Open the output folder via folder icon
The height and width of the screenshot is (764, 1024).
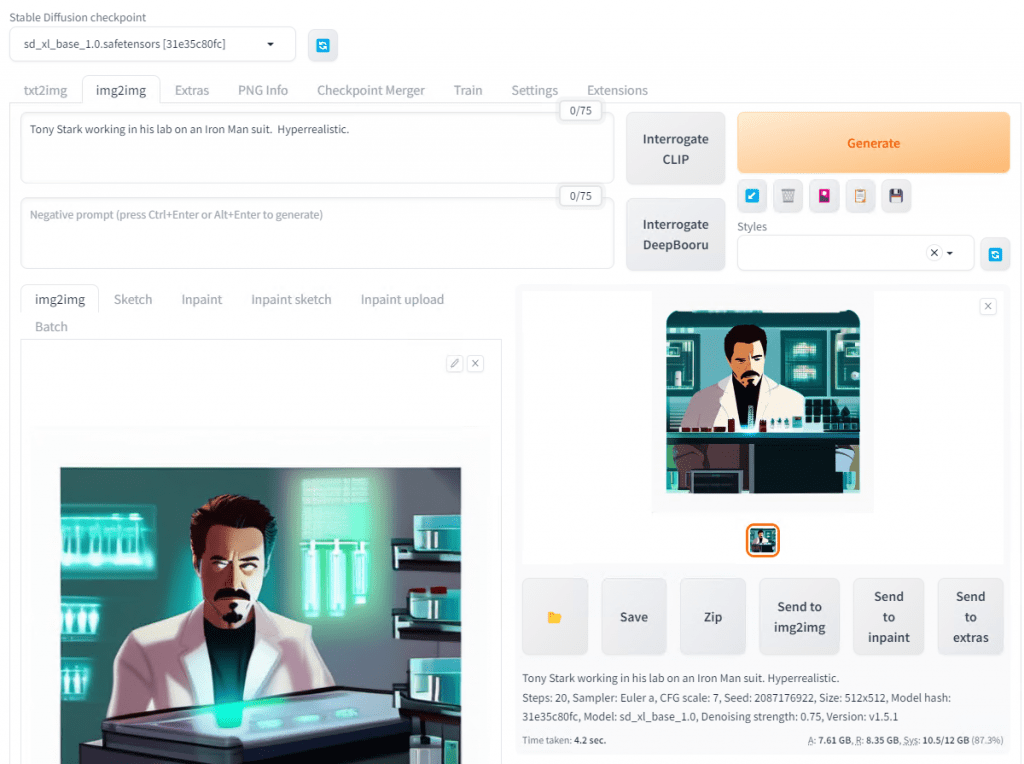click(x=554, y=616)
